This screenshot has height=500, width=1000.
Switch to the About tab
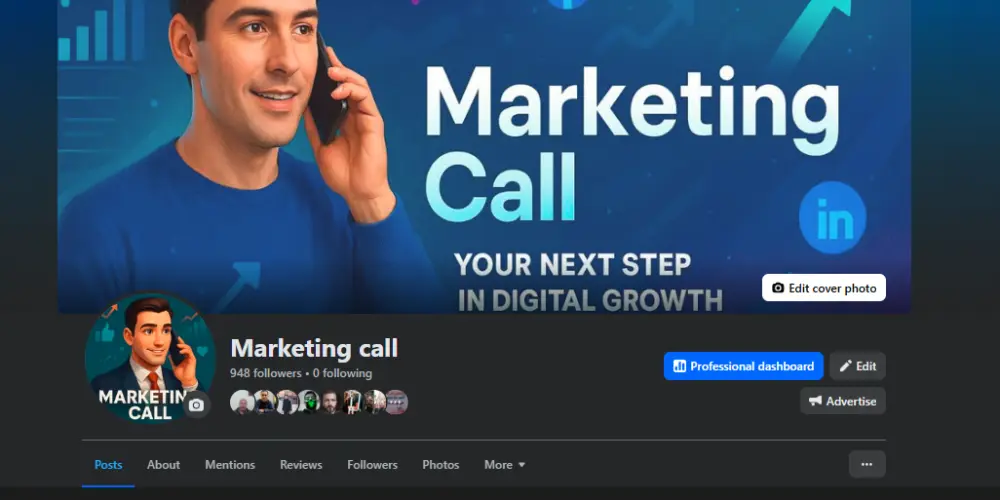[x=163, y=465]
